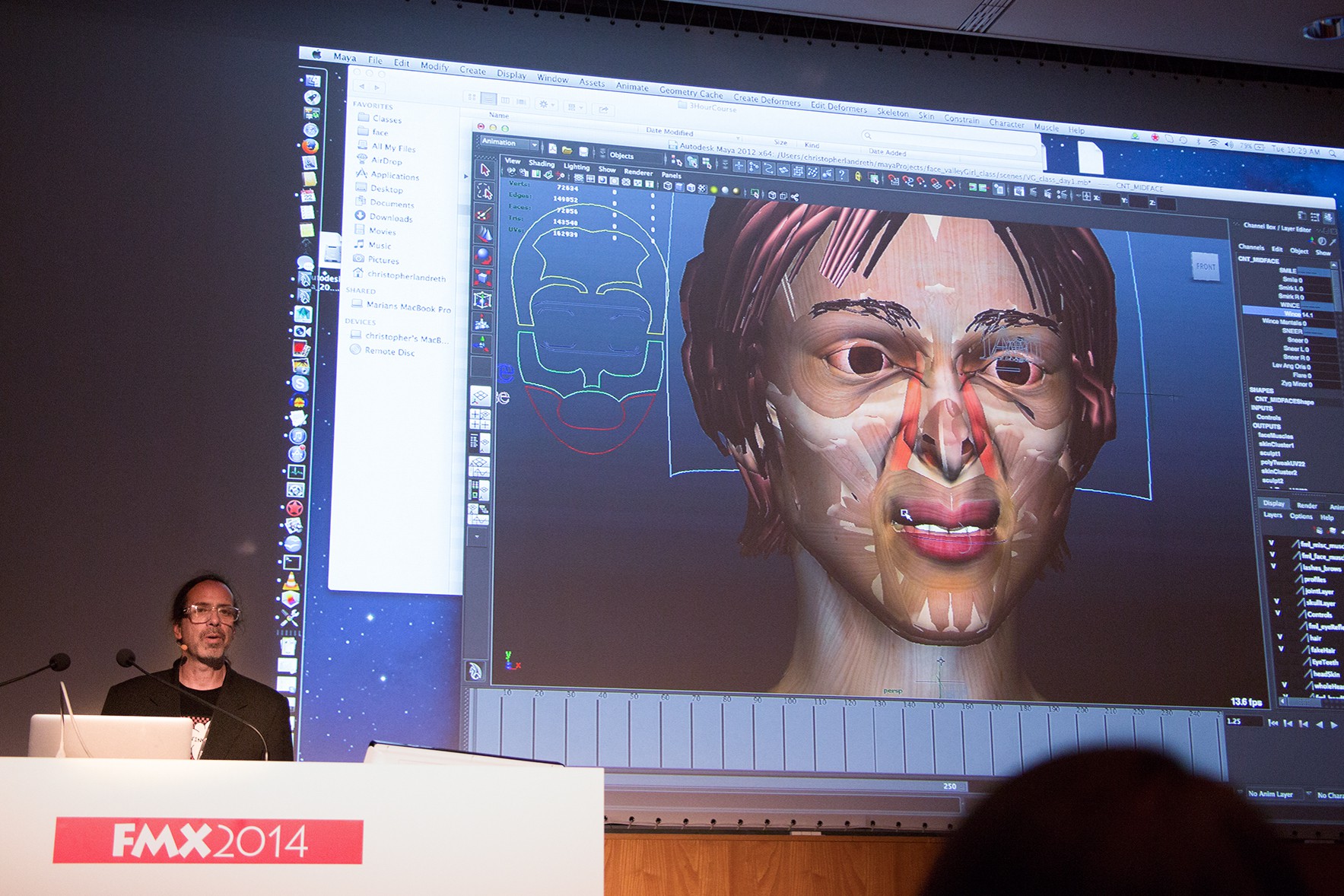The width and height of the screenshot is (1344, 896).
Task: Open the Finder action gear dropdown
Action: point(546,104)
